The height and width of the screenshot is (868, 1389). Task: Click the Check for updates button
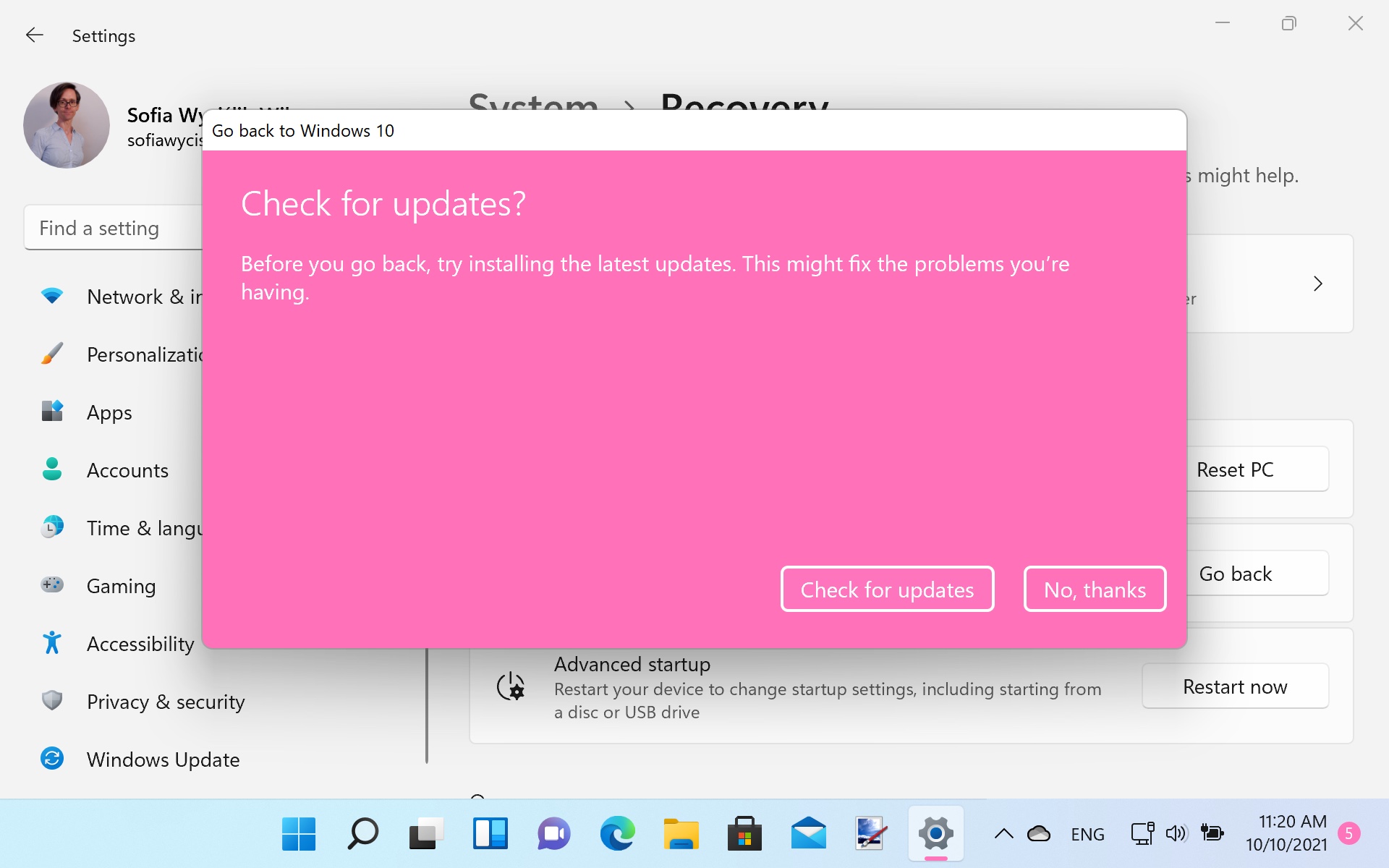pyautogui.click(x=887, y=589)
